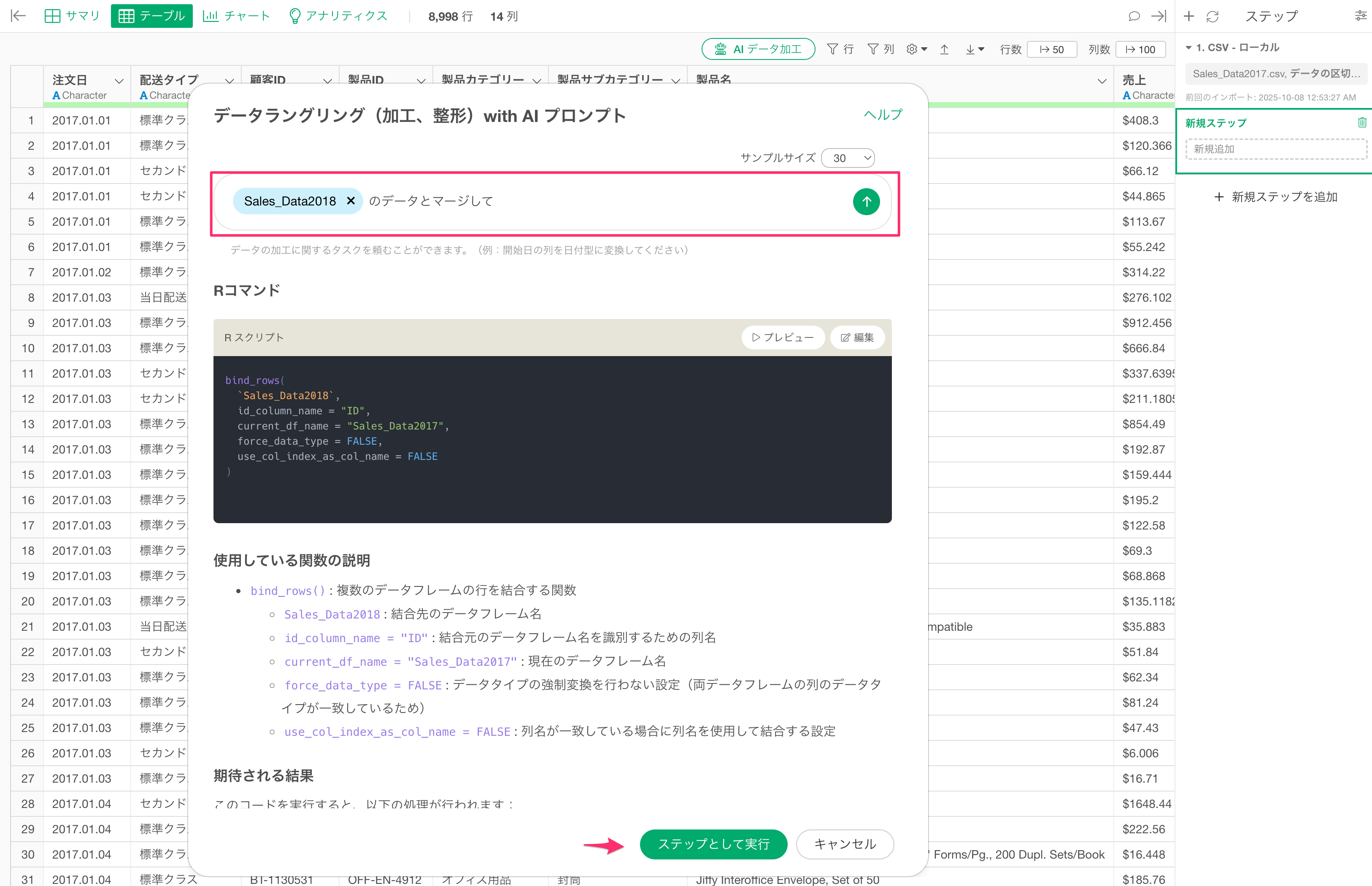Viewport: 1372px width, 886px height.
Task: Click the back arrow icon at top left
Action: tap(19, 16)
